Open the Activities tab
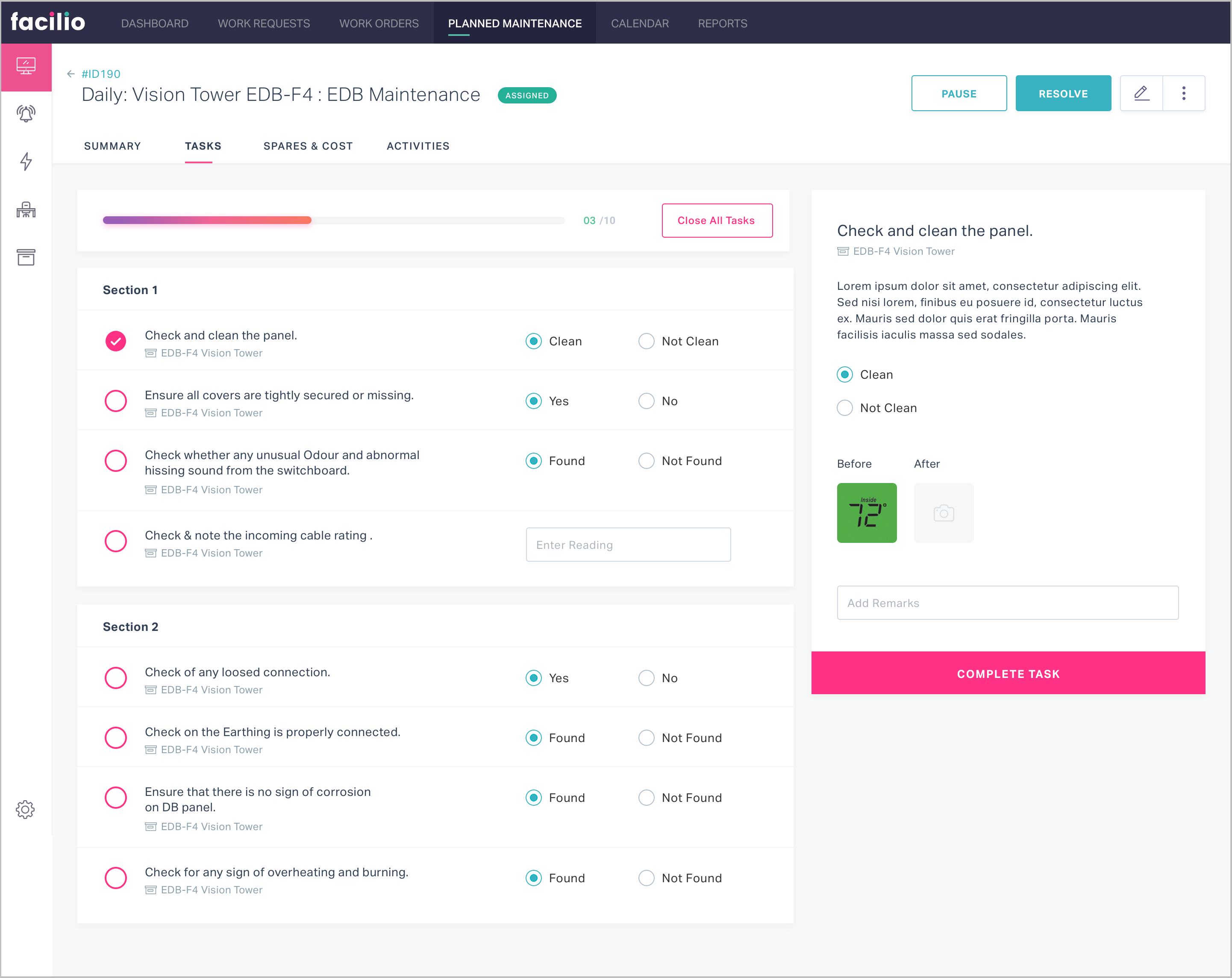This screenshot has height=978, width=1232. click(x=418, y=146)
